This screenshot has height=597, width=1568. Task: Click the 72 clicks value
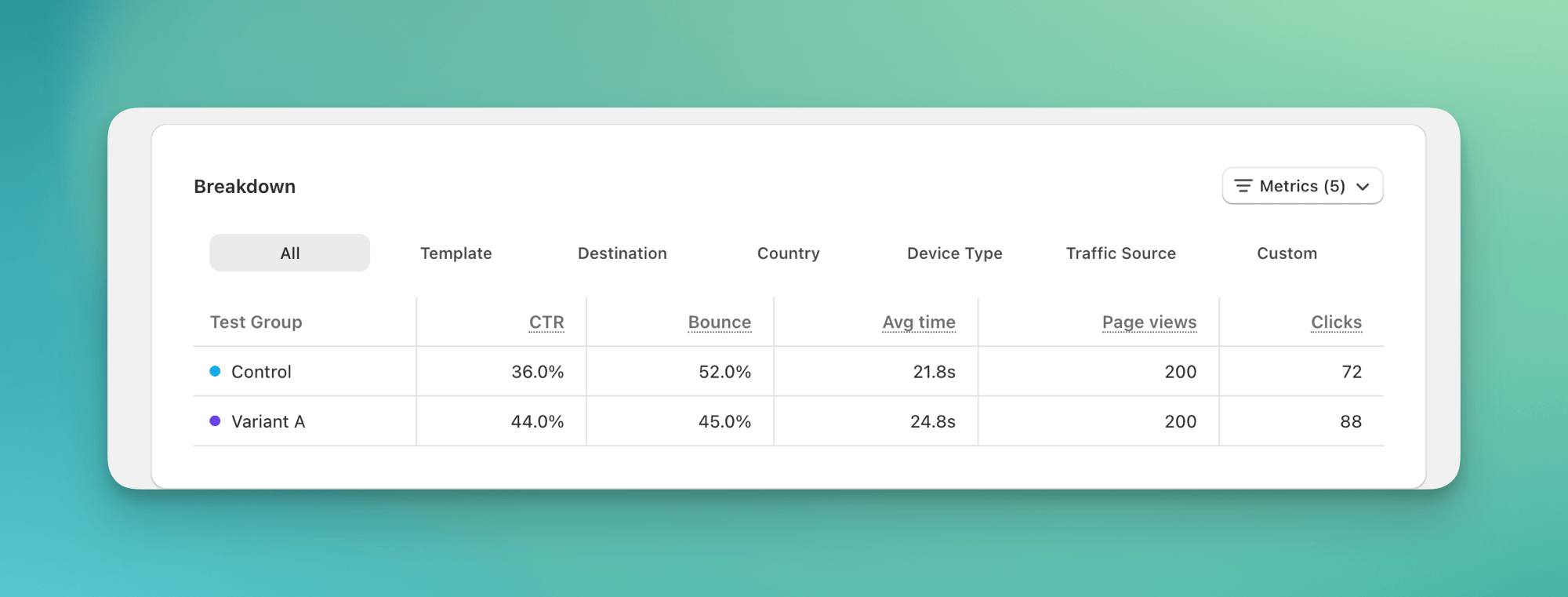1352,372
